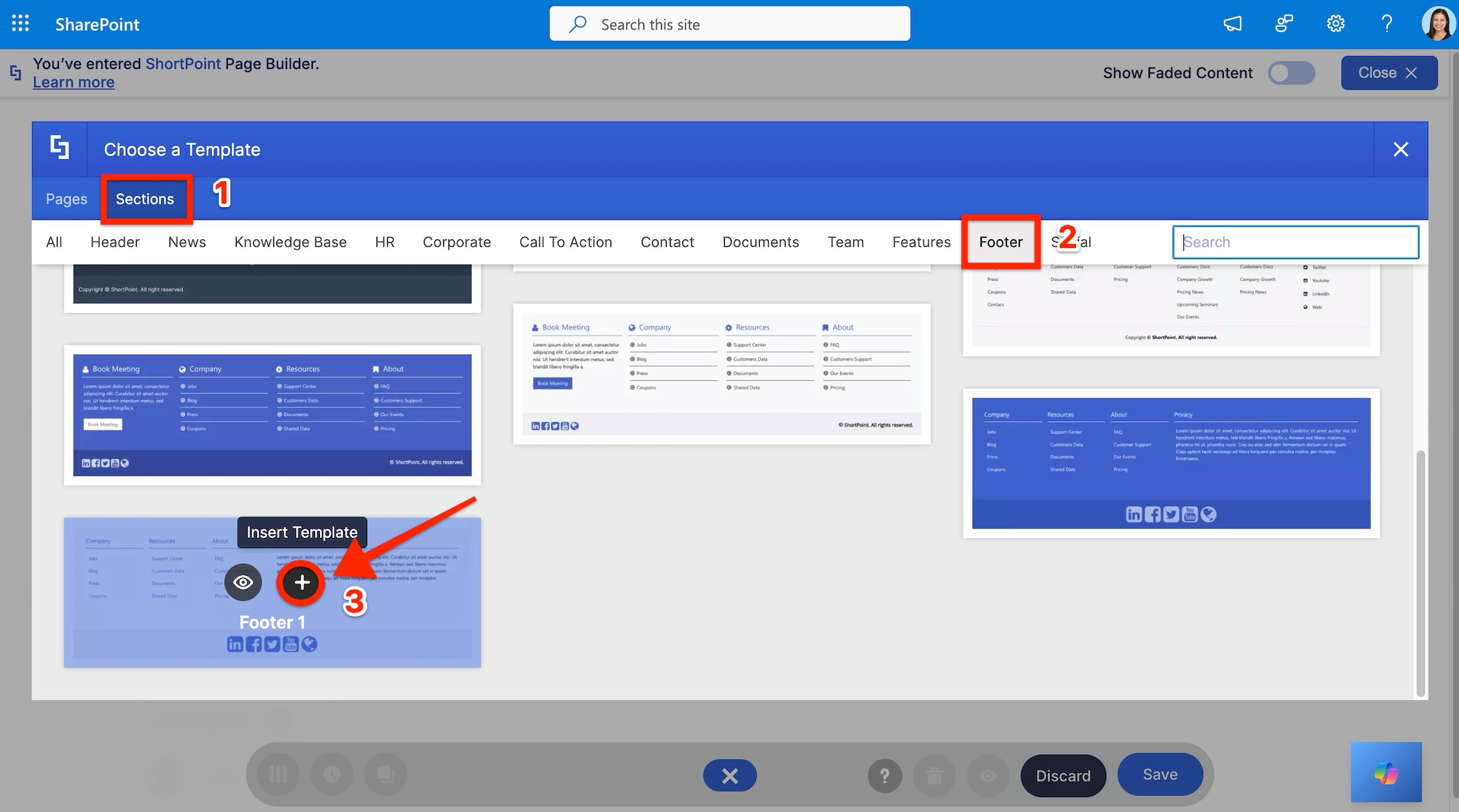The height and width of the screenshot is (812, 1459).
Task: Select the Corporate category filter
Action: click(457, 242)
